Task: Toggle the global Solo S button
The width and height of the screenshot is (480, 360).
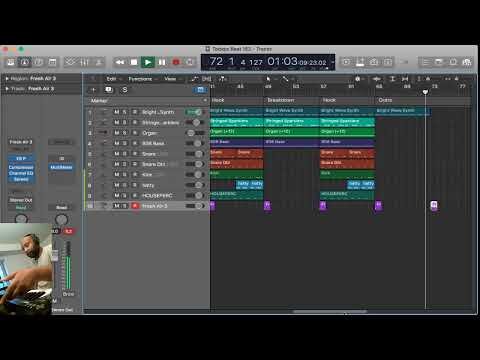Action: 124,90
